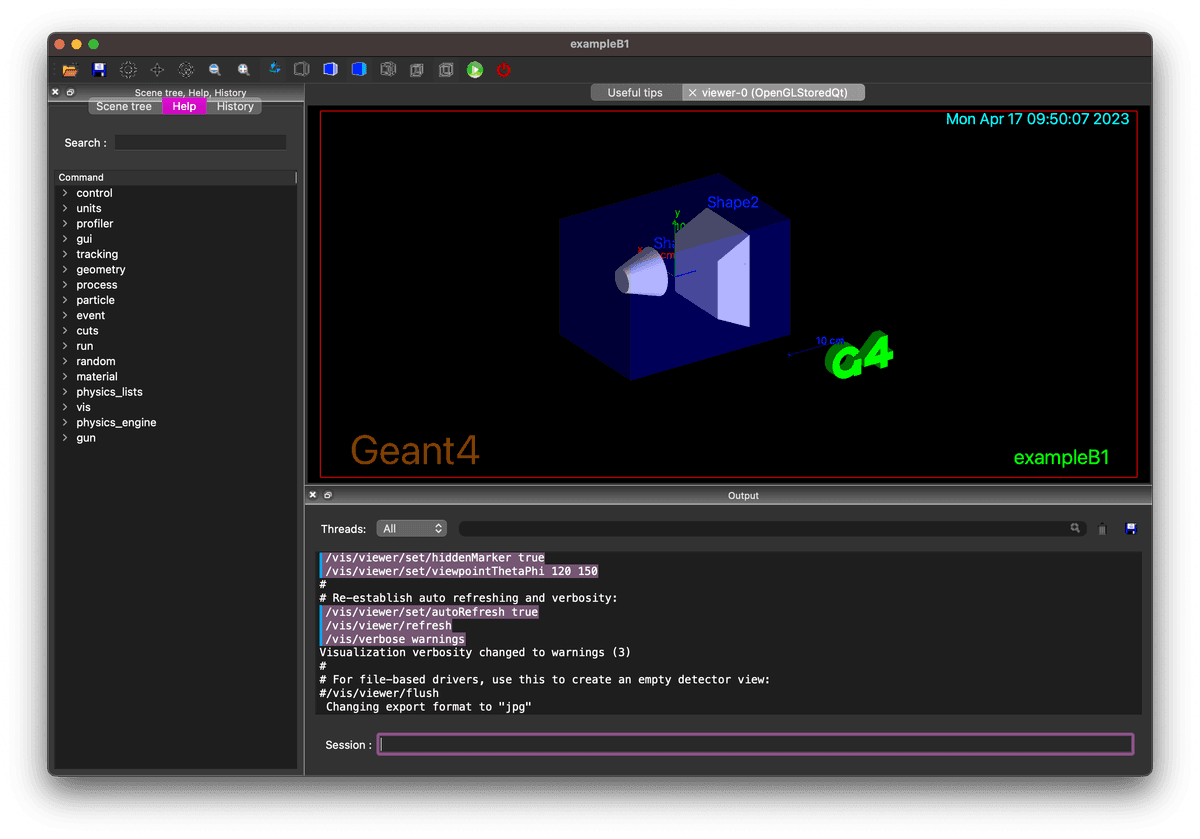
Task: Close the Scene tree dock panel
Action: point(56,92)
